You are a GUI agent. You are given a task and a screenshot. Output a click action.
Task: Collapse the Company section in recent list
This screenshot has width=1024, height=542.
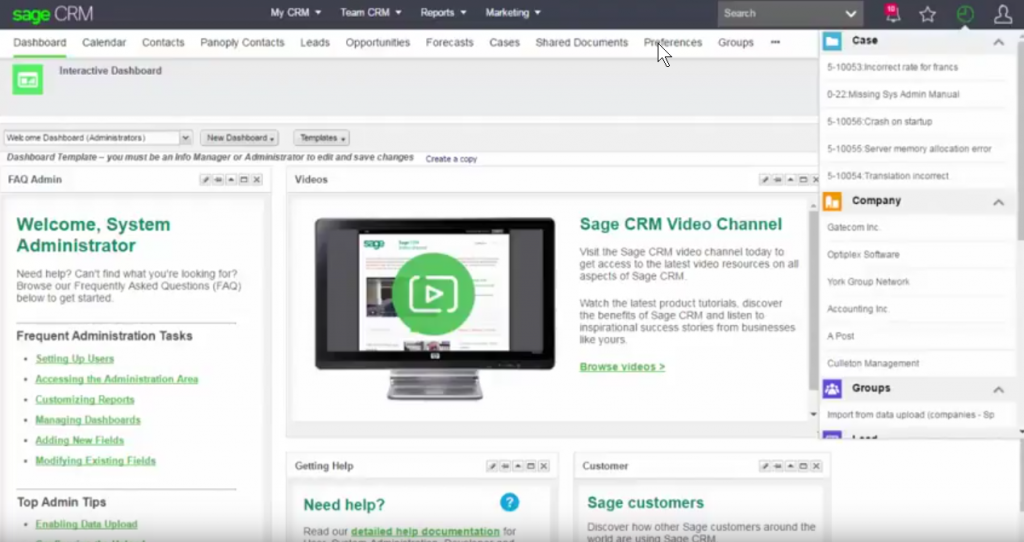tap(999, 202)
